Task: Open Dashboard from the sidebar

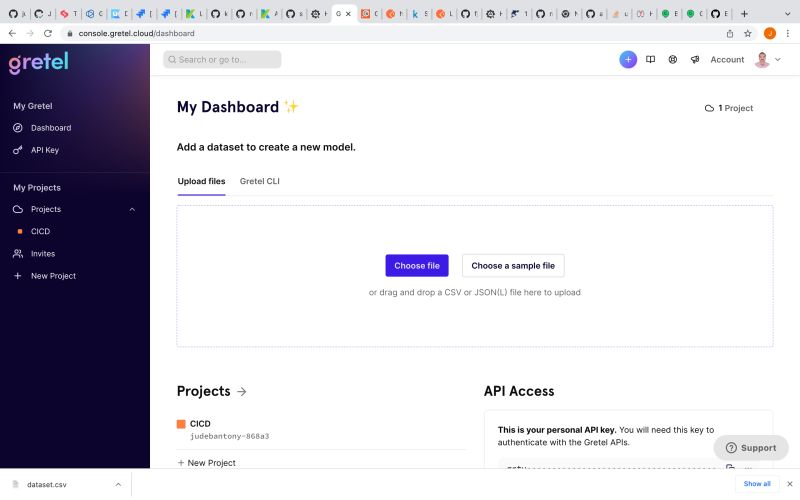Action: point(51,128)
